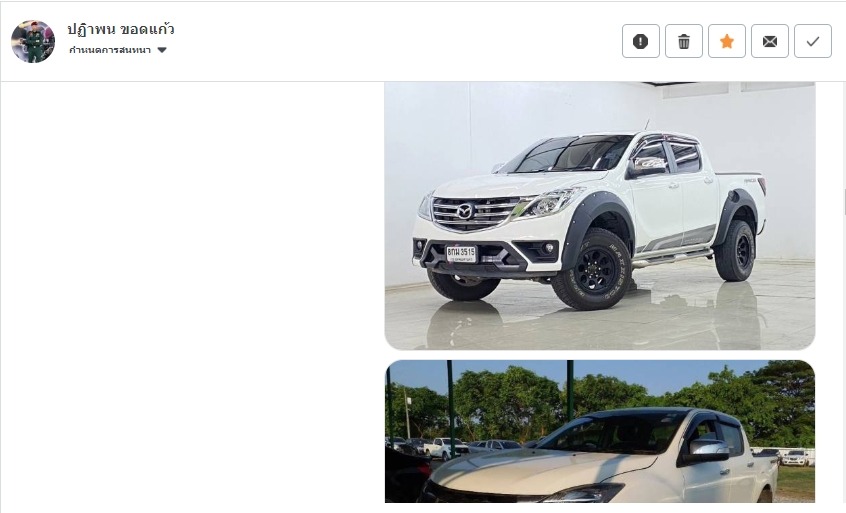Toggle the orange star follow-up icon
Screen dimensions: 846x513
[727, 41]
